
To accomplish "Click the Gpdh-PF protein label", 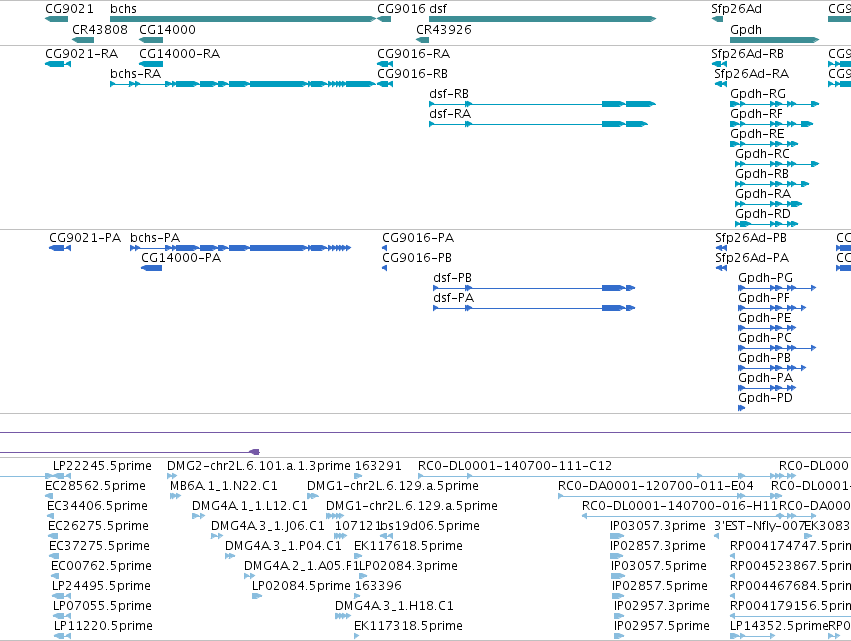I will pos(764,298).
